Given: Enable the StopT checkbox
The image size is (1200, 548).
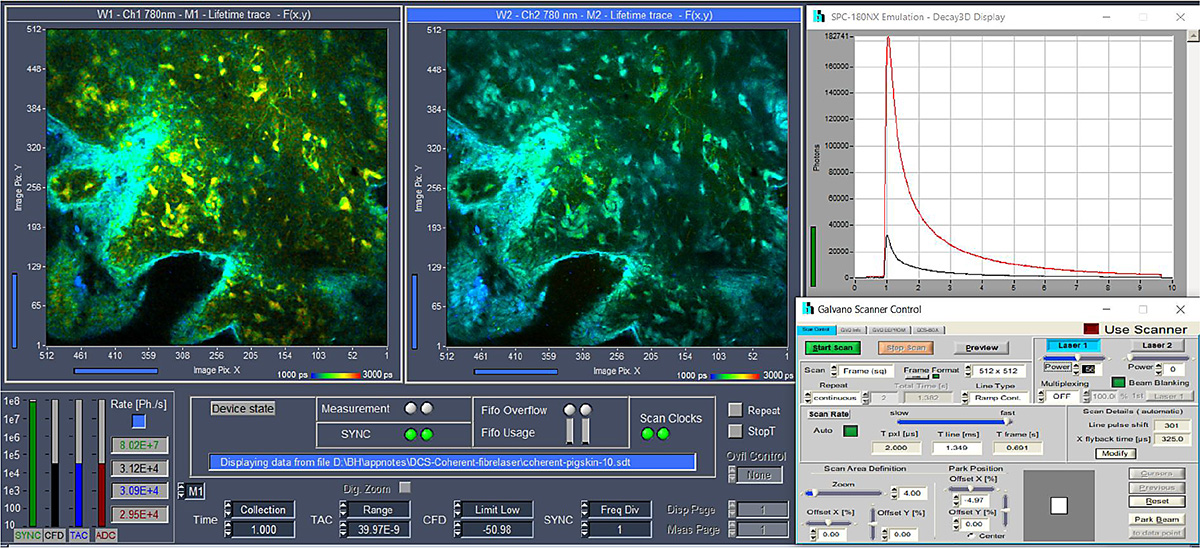Looking at the screenshot, I should 735,433.
